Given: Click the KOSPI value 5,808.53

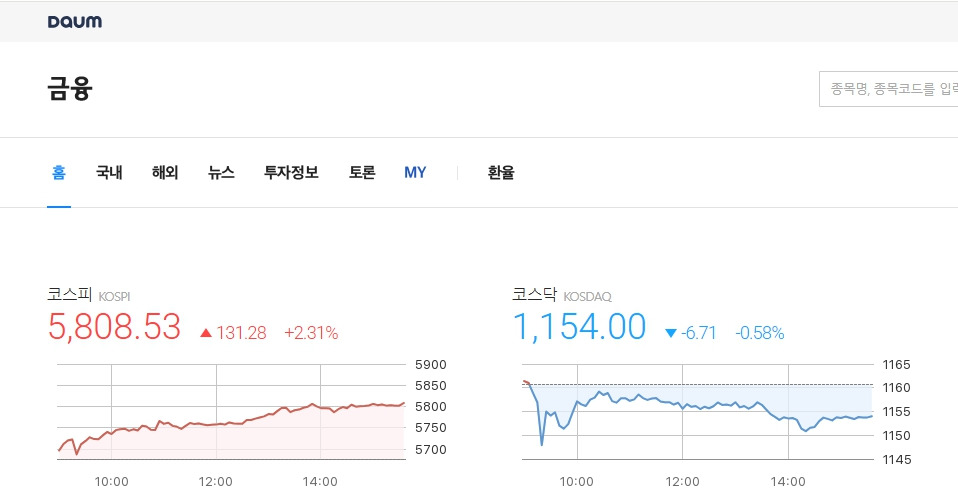Looking at the screenshot, I should (114, 326).
